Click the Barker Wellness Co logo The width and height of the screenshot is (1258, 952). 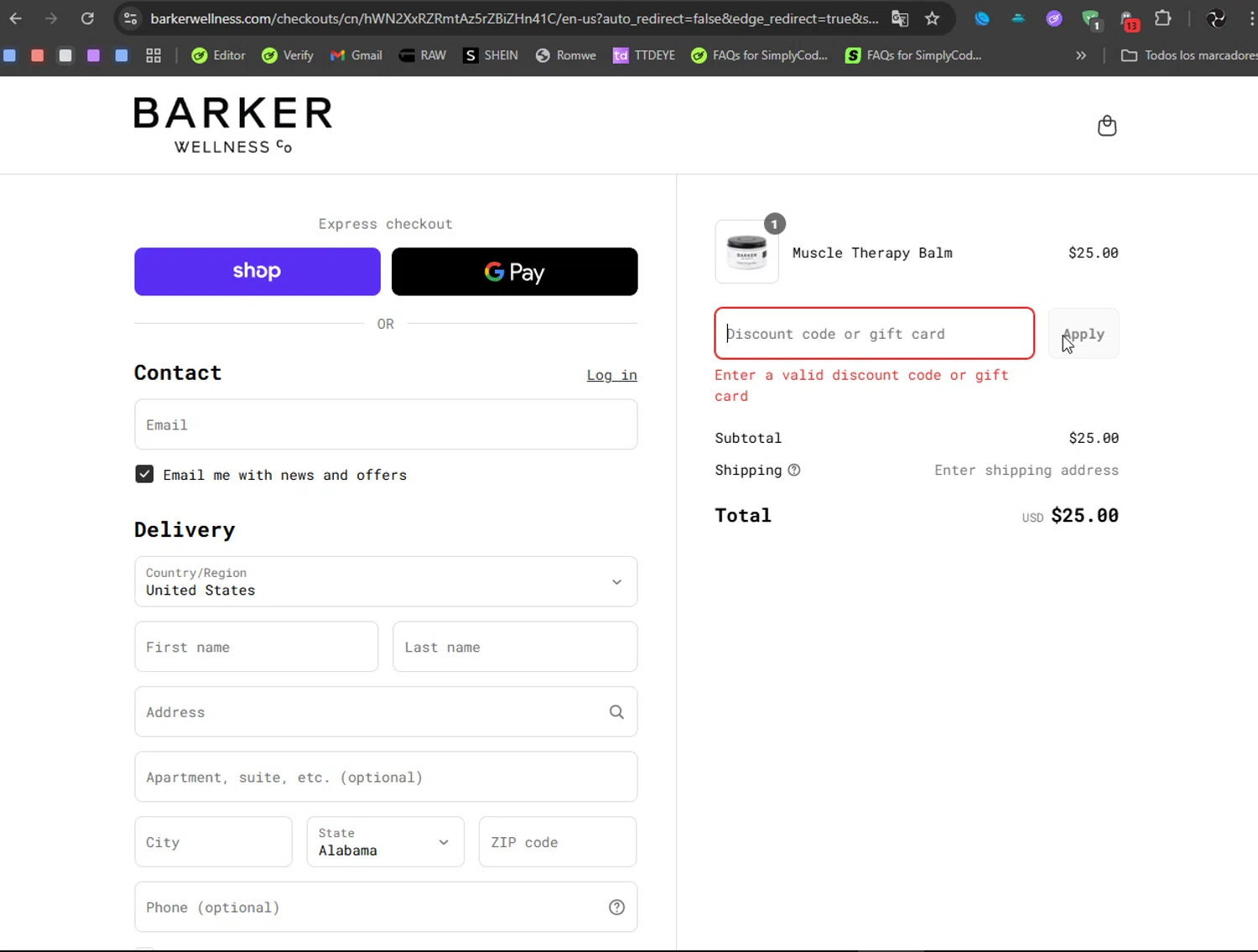point(233,126)
